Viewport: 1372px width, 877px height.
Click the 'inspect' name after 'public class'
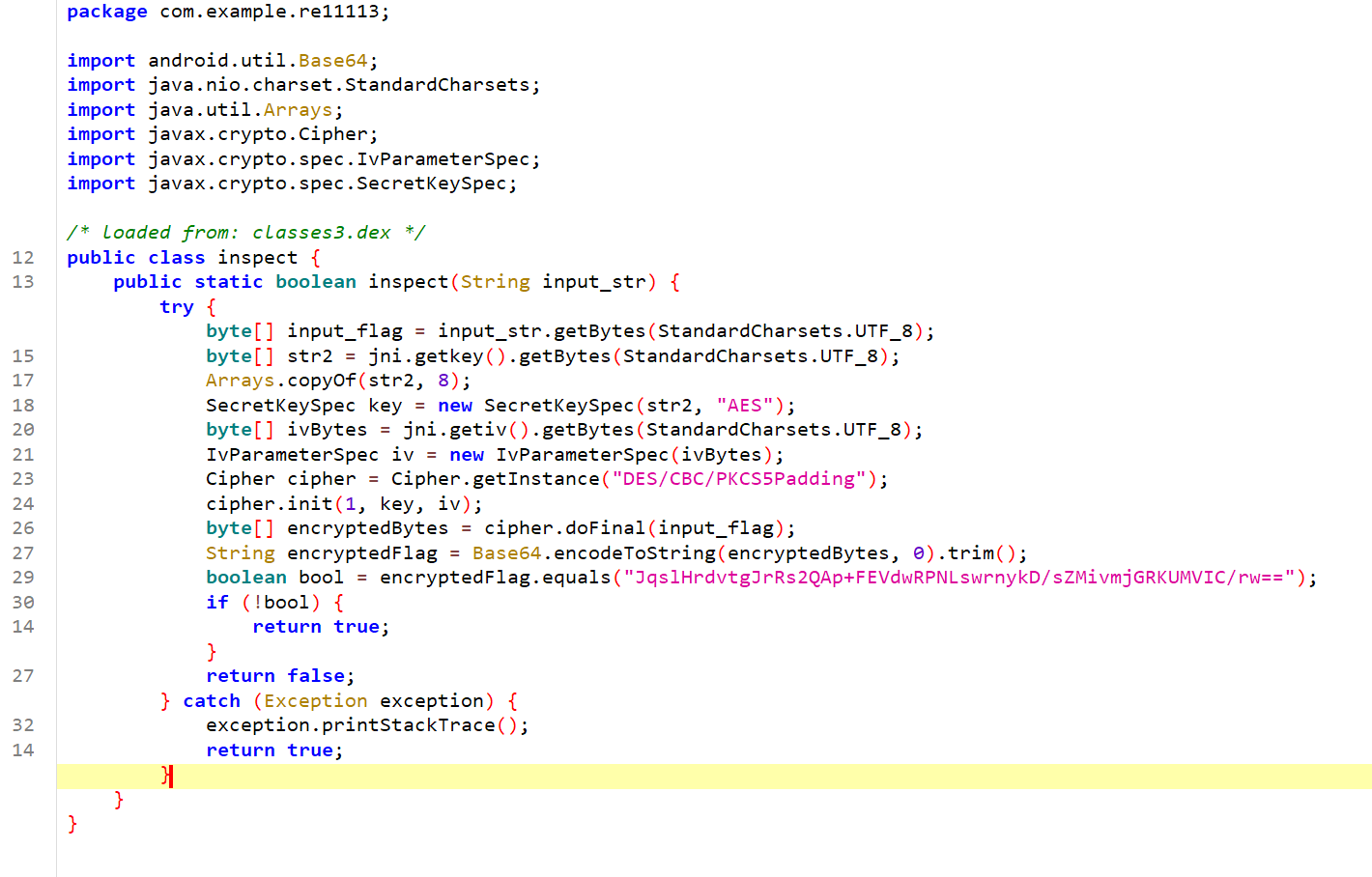click(x=257, y=258)
